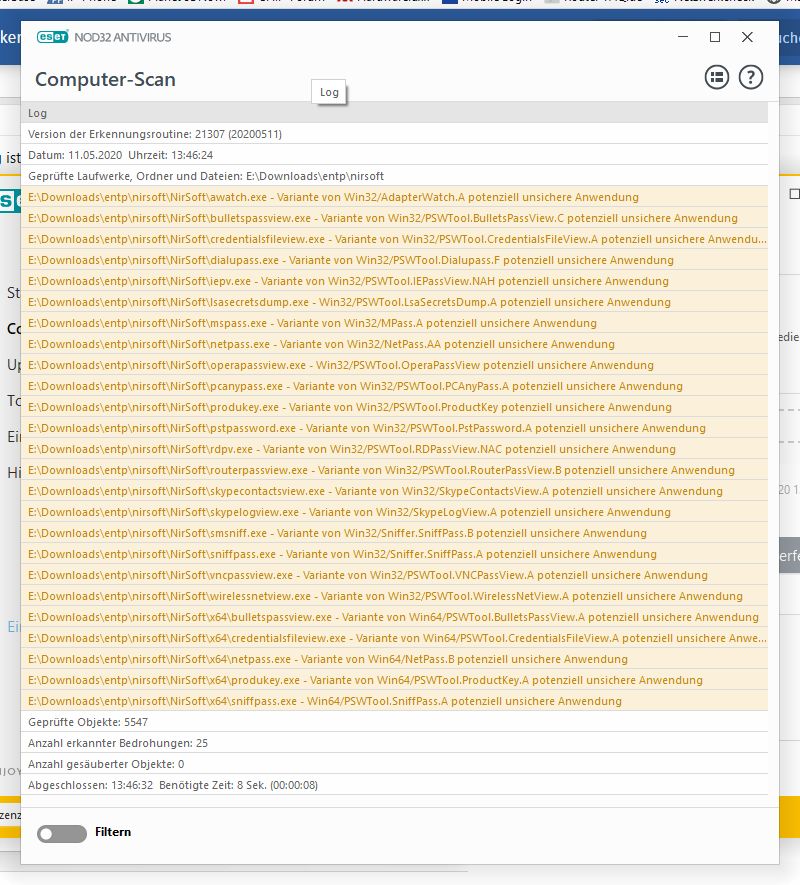The width and height of the screenshot is (800, 885).
Task: Select the pcanypass.exe detection row
Action: (x=394, y=386)
